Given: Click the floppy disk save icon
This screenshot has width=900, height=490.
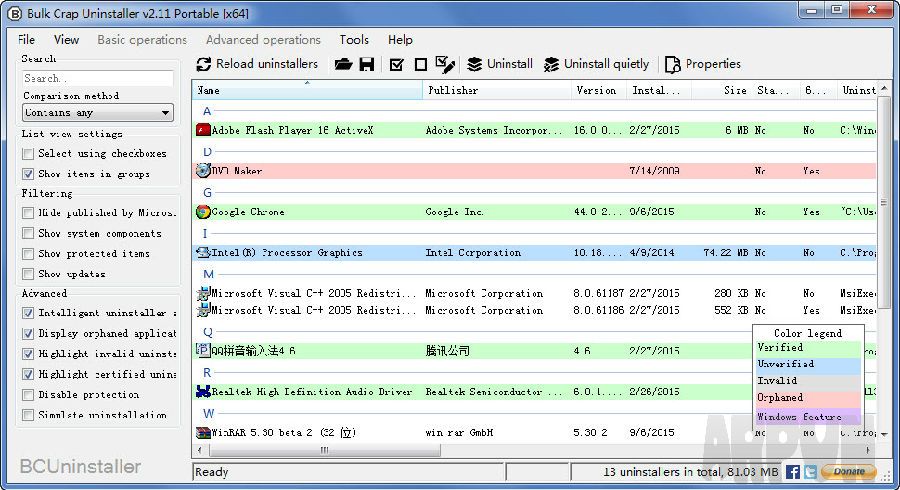Looking at the screenshot, I should coord(367,64).
